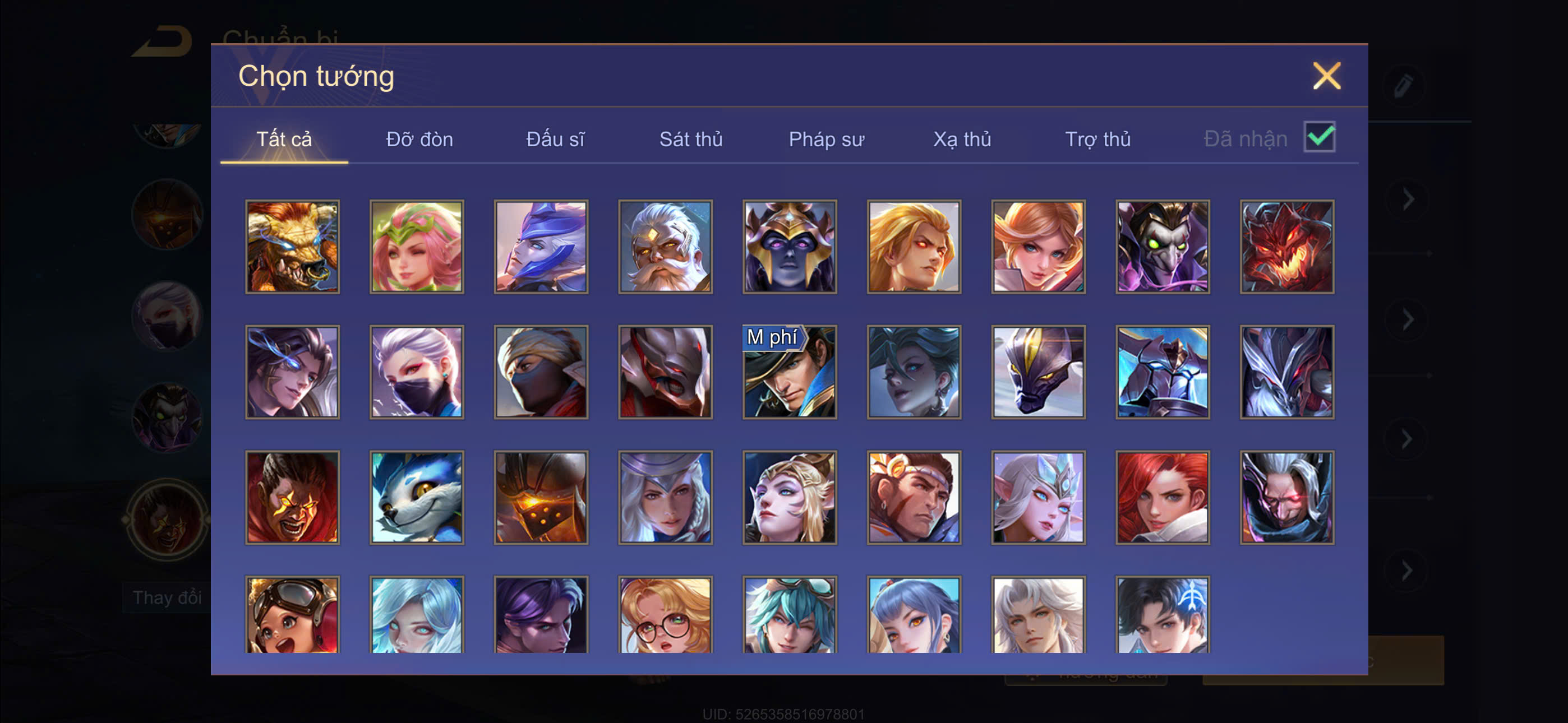Select the red-haired woman hero portrait
This screenshot has width=1568, height=723.
coord(1163,497)
